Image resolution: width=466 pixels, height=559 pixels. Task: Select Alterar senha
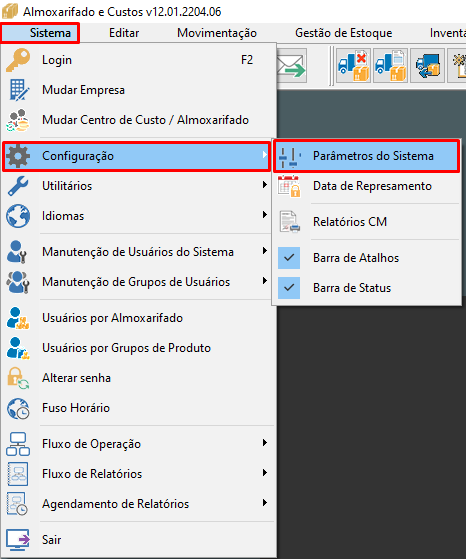point(138,378)
